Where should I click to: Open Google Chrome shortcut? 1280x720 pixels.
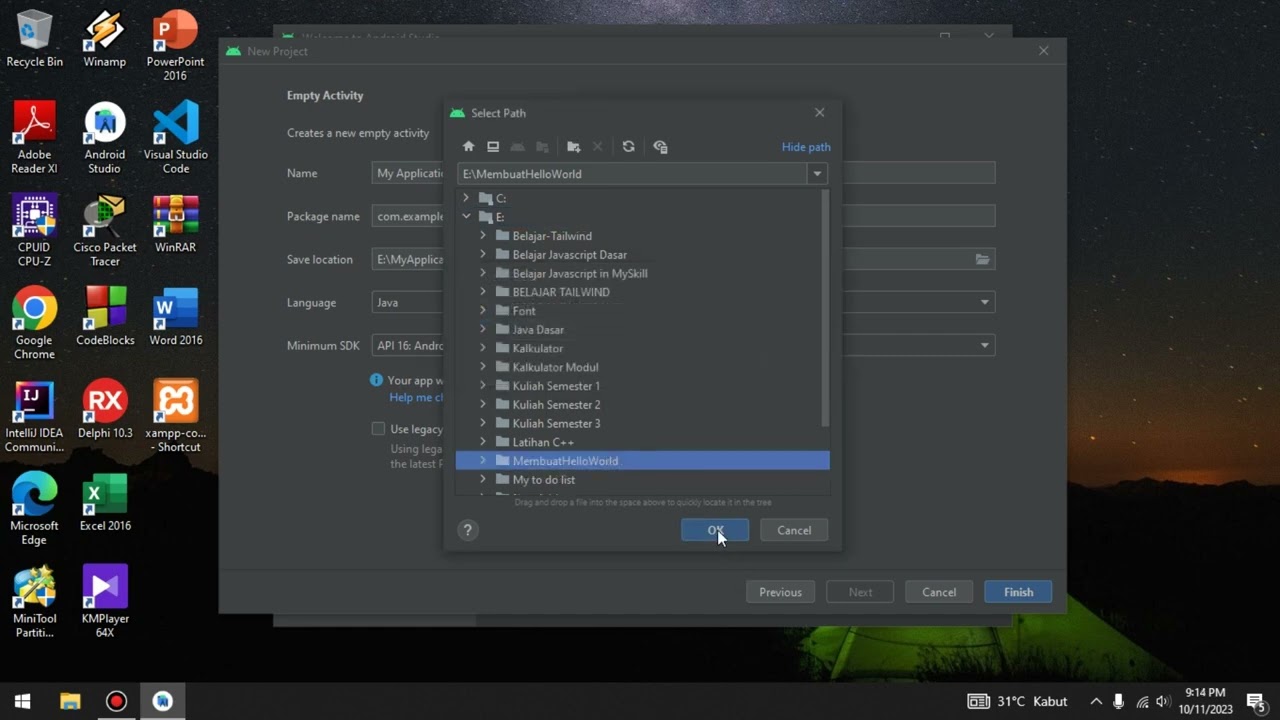tap(34, 324)
